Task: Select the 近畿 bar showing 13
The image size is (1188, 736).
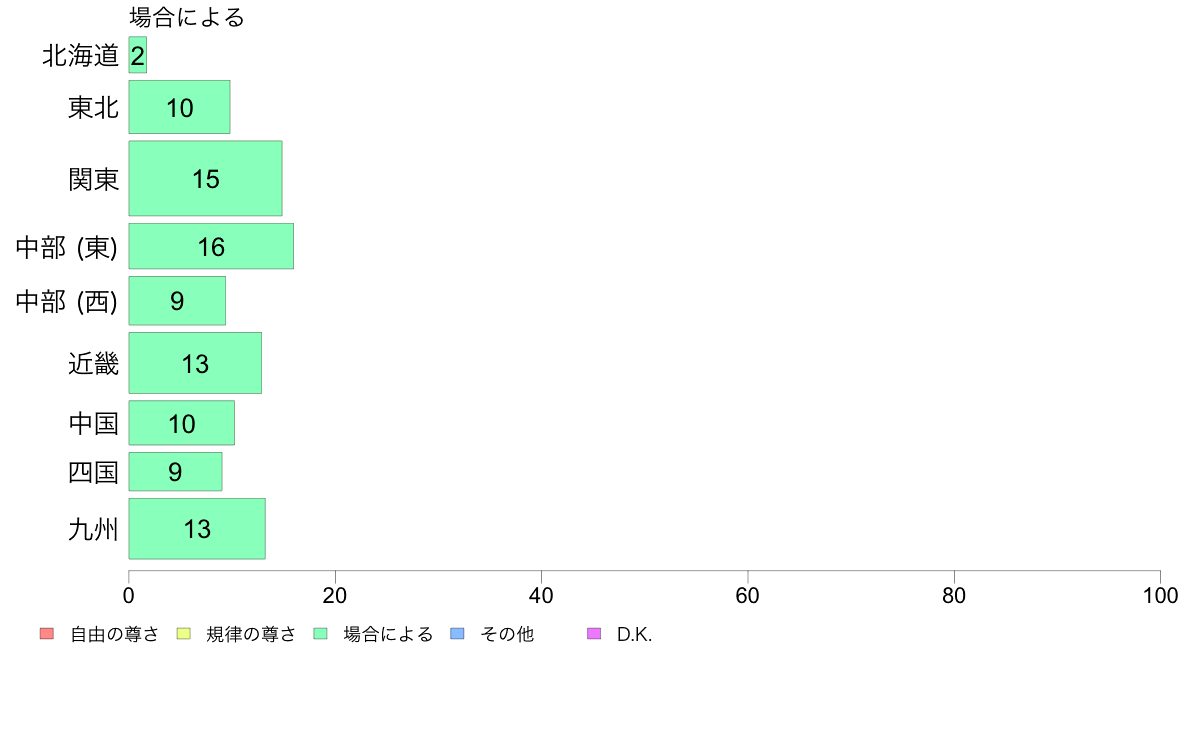Action: tap(195, 363)
